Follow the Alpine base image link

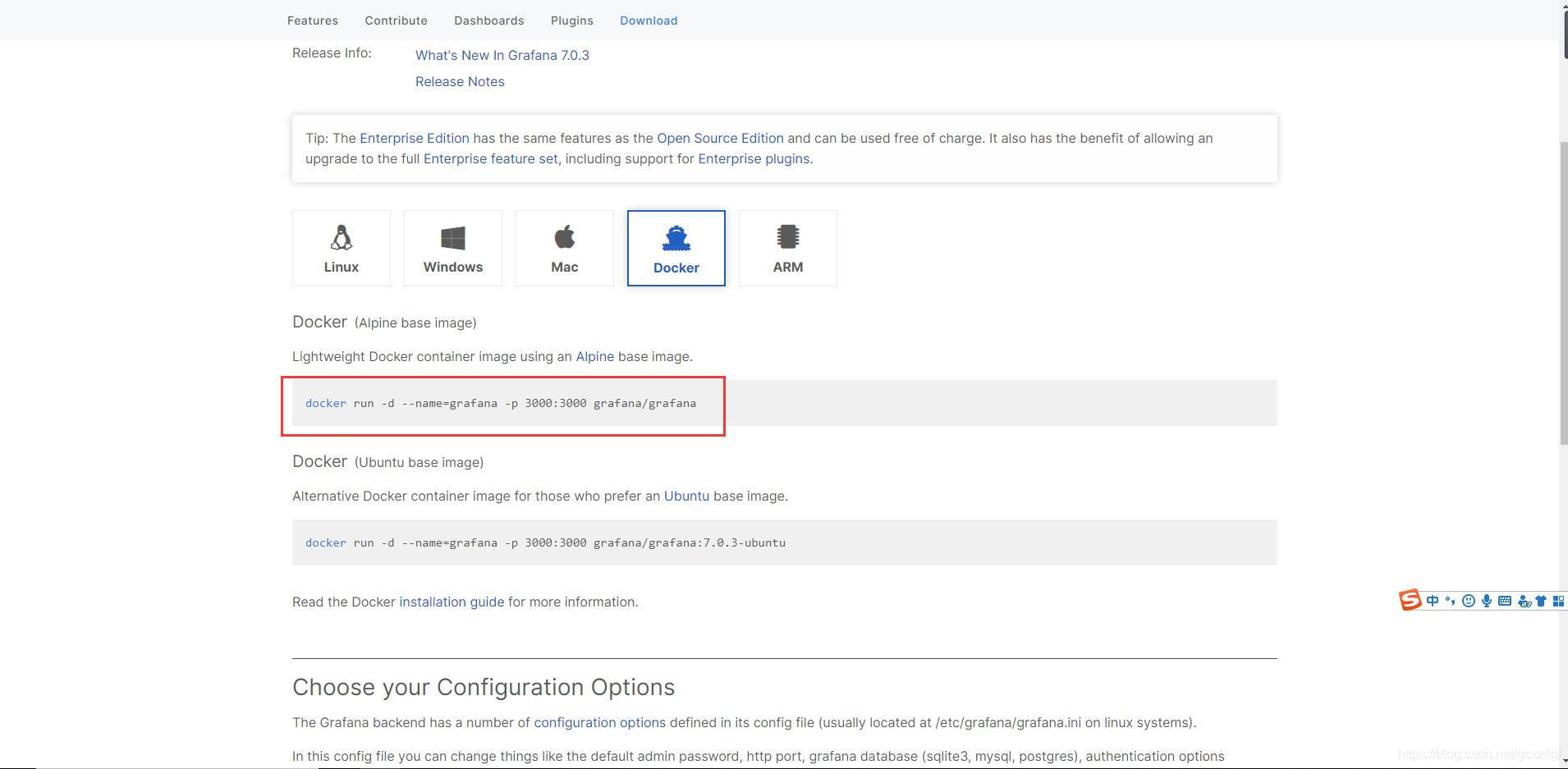[x=595, y=356]
